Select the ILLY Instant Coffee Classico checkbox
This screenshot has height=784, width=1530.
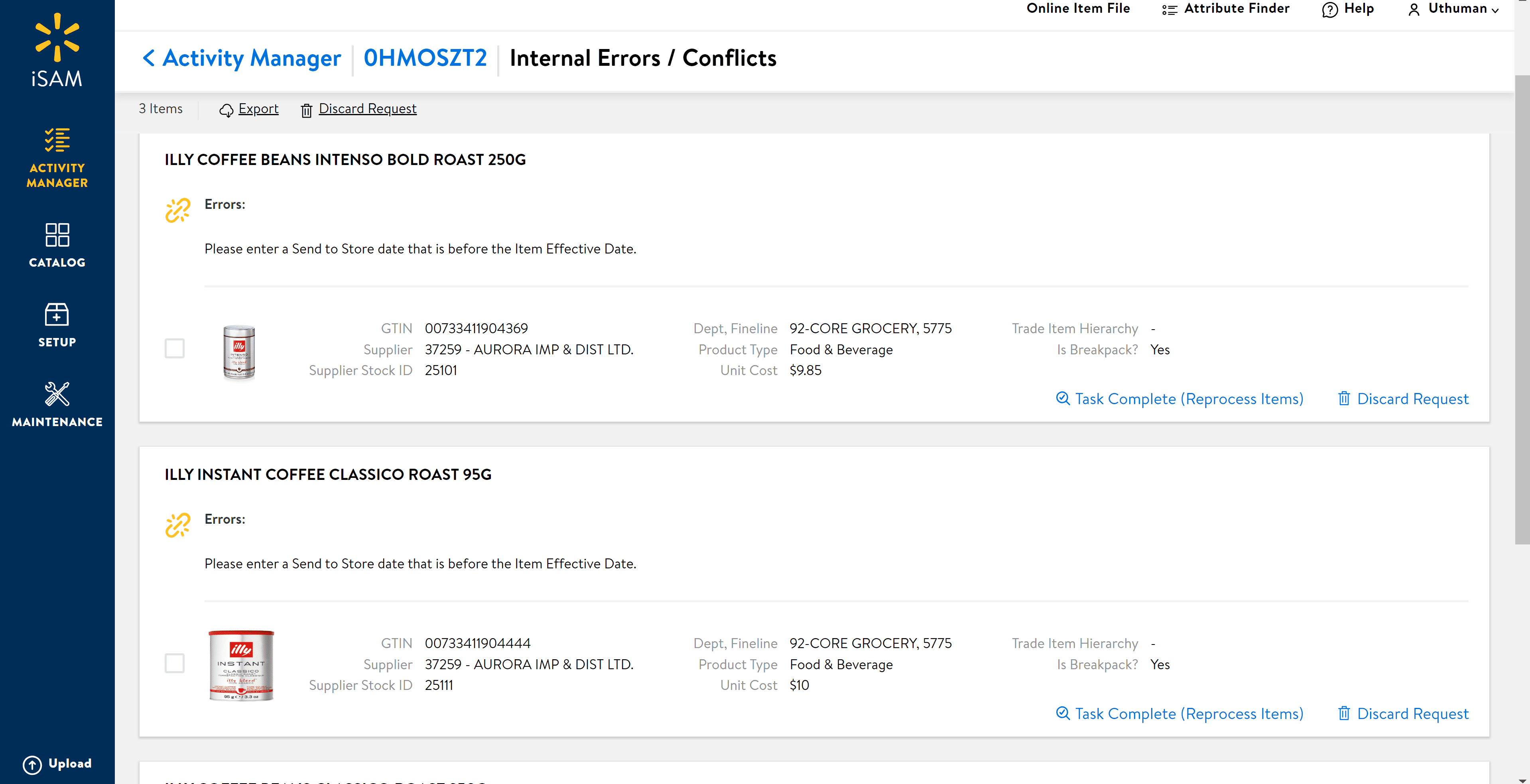coord(175,663)
